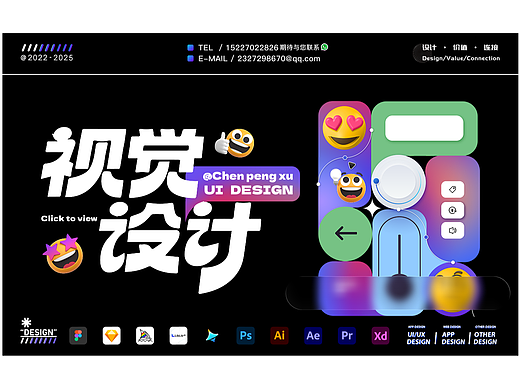Click the "@Chen peng xu" label
520x390 pixels.
pos(248,176)
